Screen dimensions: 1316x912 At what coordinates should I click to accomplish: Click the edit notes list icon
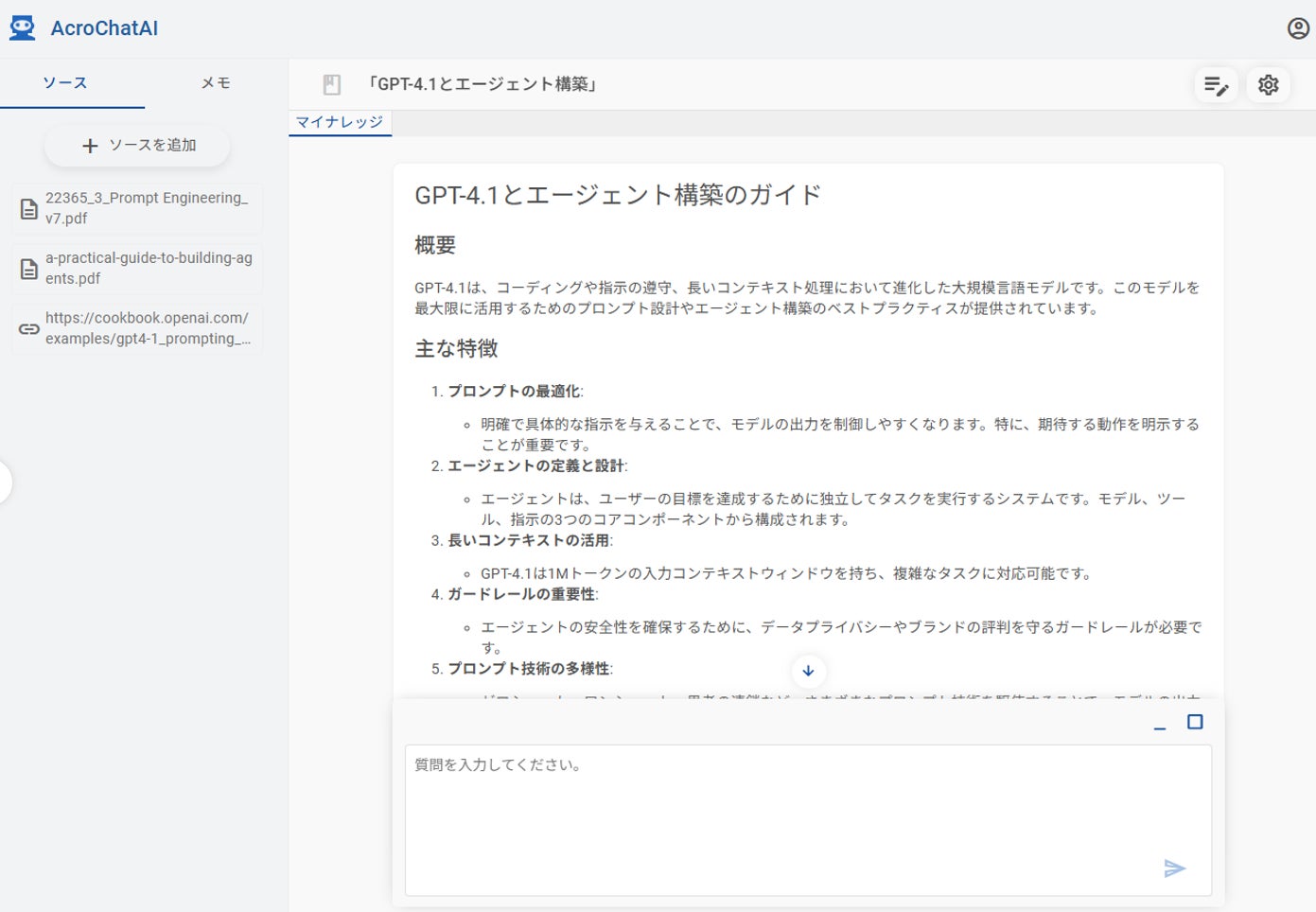pyautogui.click(x=1216, y=85)
